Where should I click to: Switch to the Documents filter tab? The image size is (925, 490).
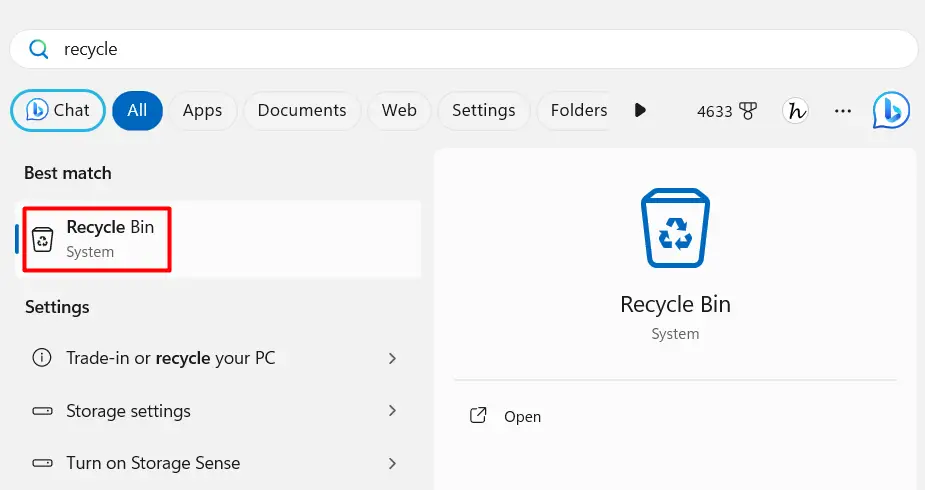click(301, 110)
